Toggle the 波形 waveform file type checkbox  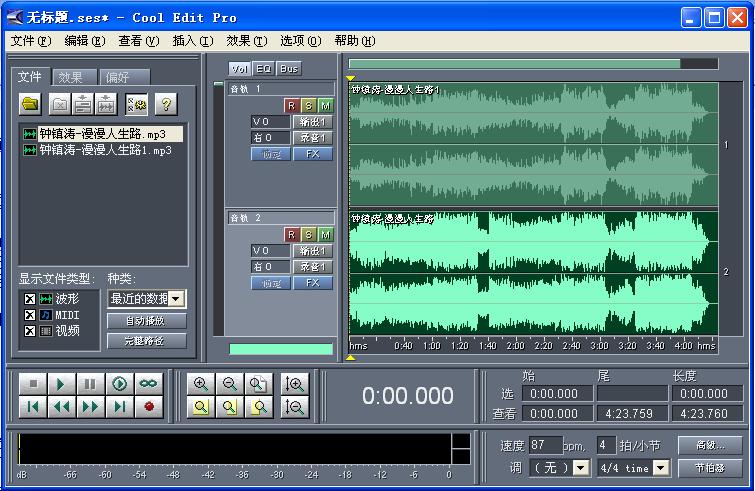click(x=29, y=299)
